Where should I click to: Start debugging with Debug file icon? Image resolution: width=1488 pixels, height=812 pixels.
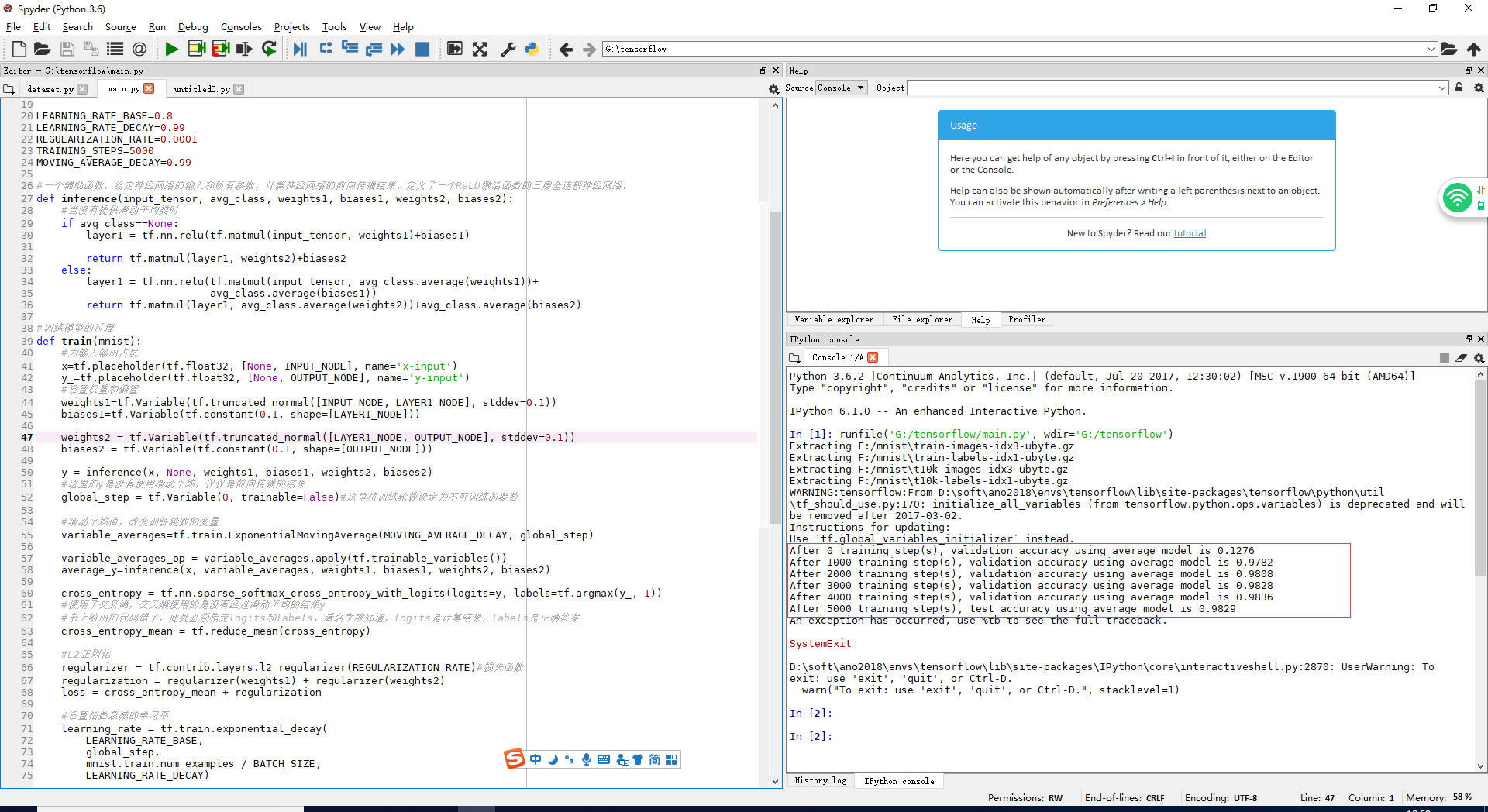coord(301,49)
